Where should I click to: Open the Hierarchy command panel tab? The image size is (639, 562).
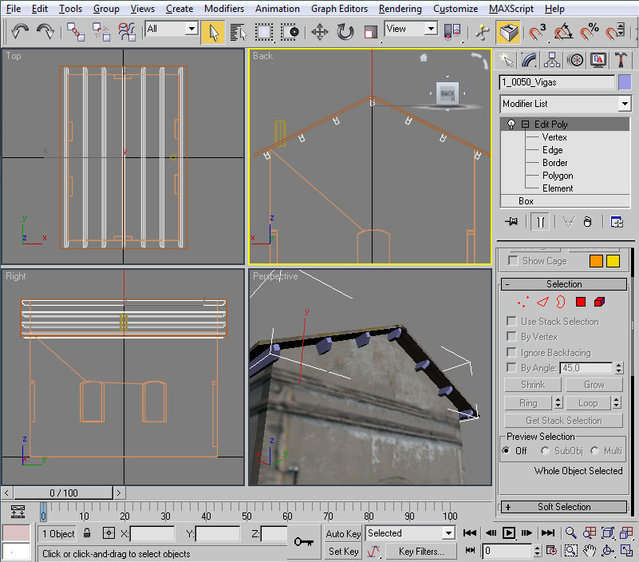pos(550,60)
